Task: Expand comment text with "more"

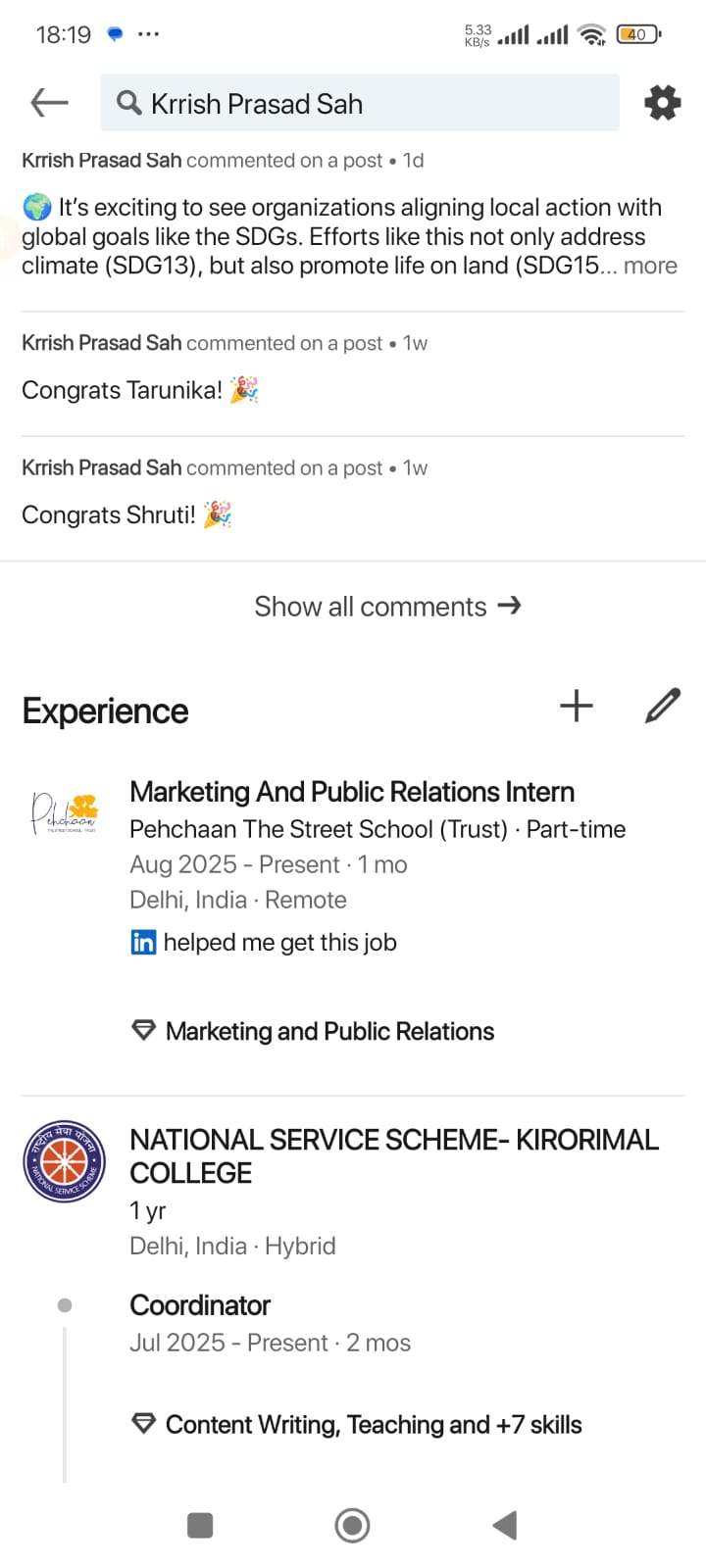Action: coord(650,266)
